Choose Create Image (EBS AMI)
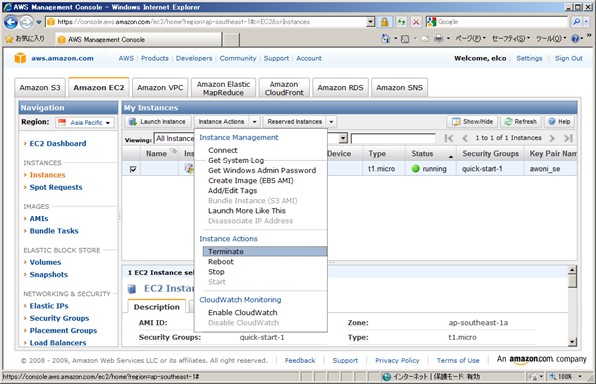This screenshot has width=596, height=384. point(250,181)
